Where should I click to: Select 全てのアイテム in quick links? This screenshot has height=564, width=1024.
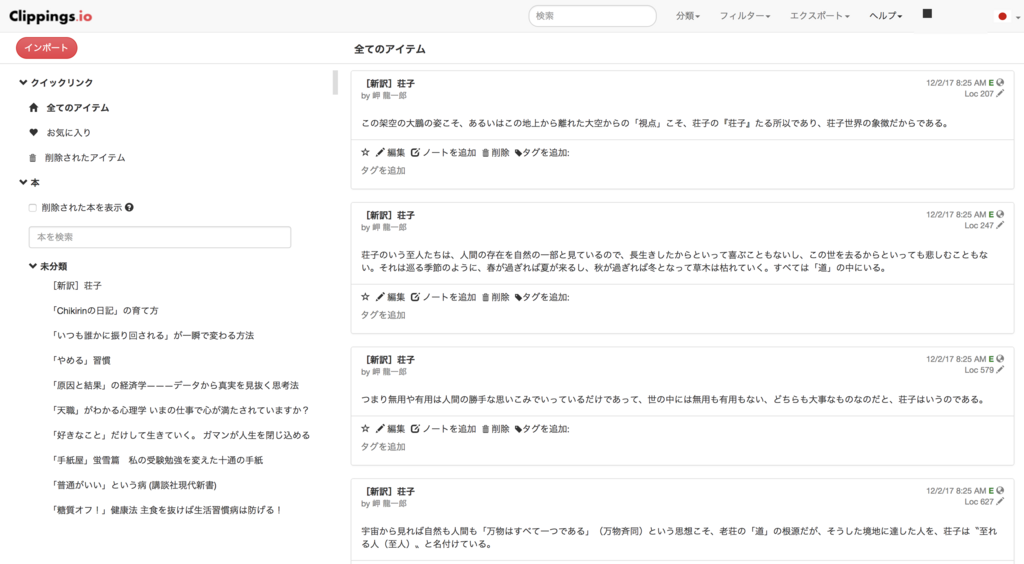(78, 108)
